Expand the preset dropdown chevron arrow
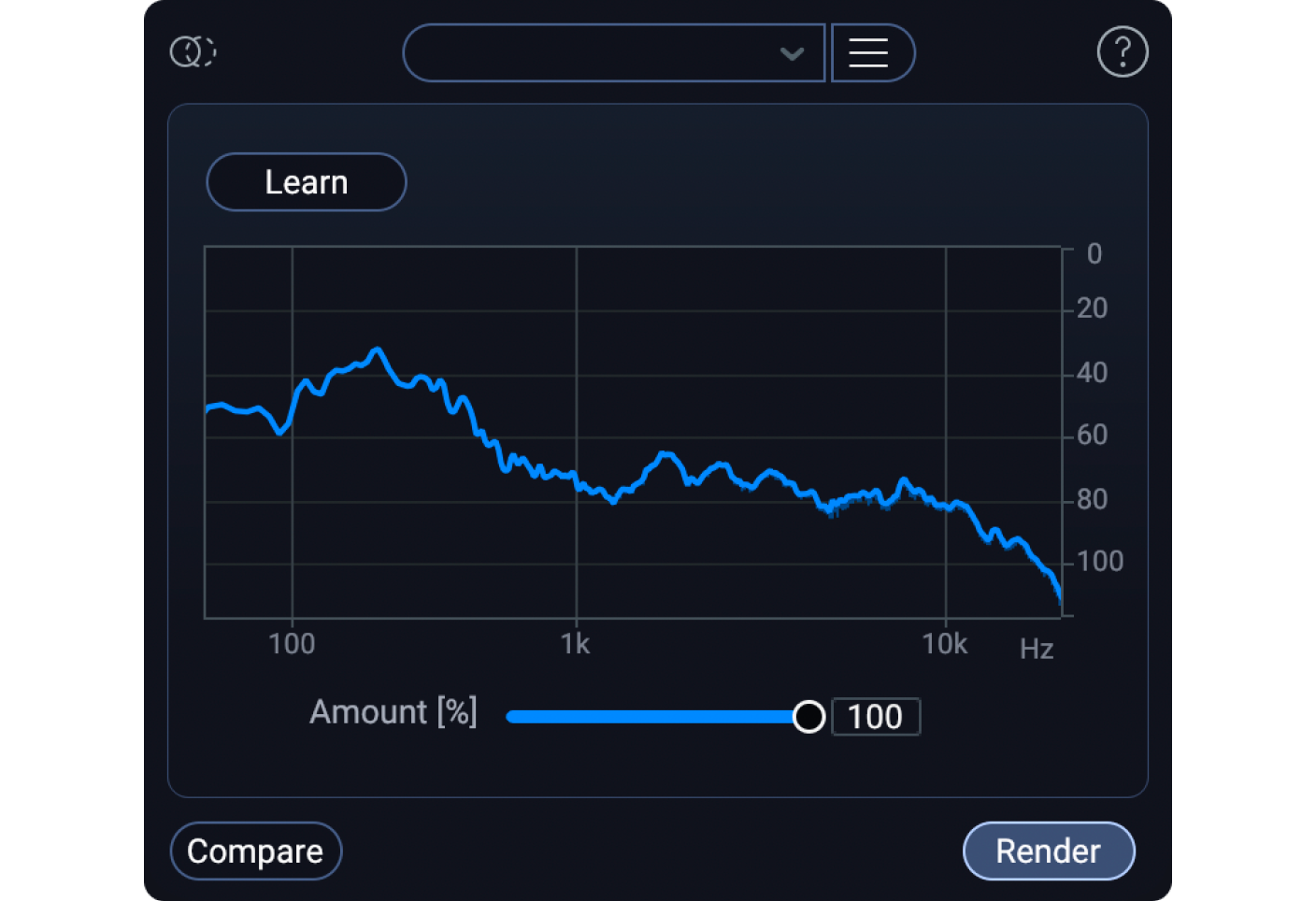The image size is (1316, 901). pos(792,53)
